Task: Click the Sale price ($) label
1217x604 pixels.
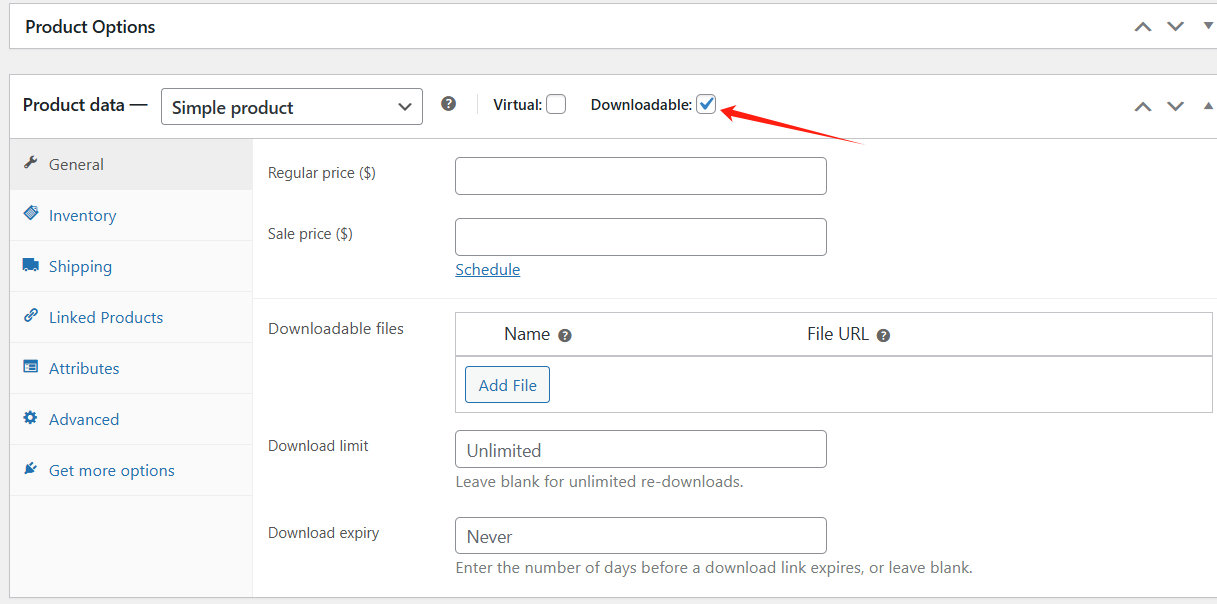Action: coord(310,234)
